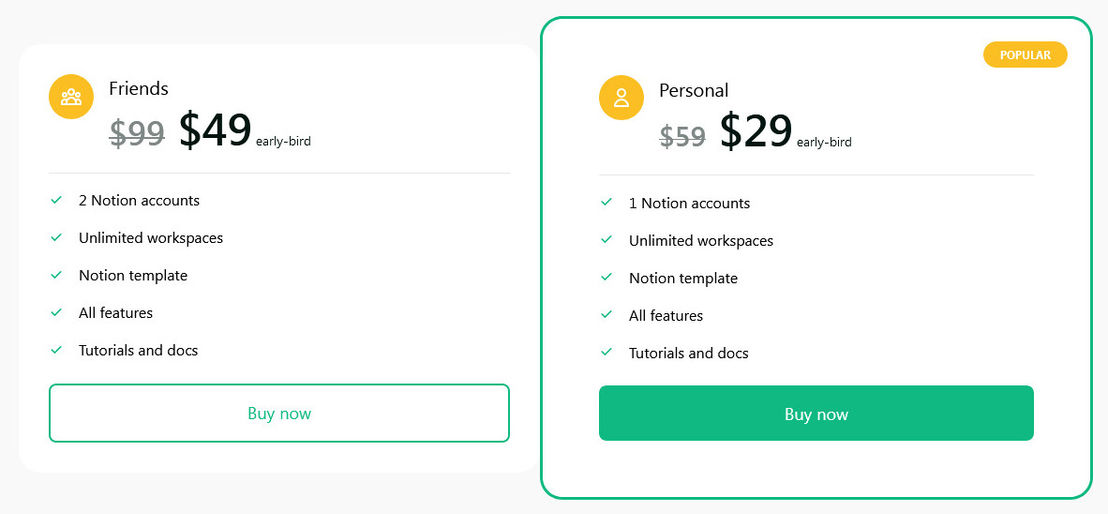This screenshot has width=1108, height=514.
Task: Click Friends plan Tutorials and docs text
Action: (x=138, y=350)
